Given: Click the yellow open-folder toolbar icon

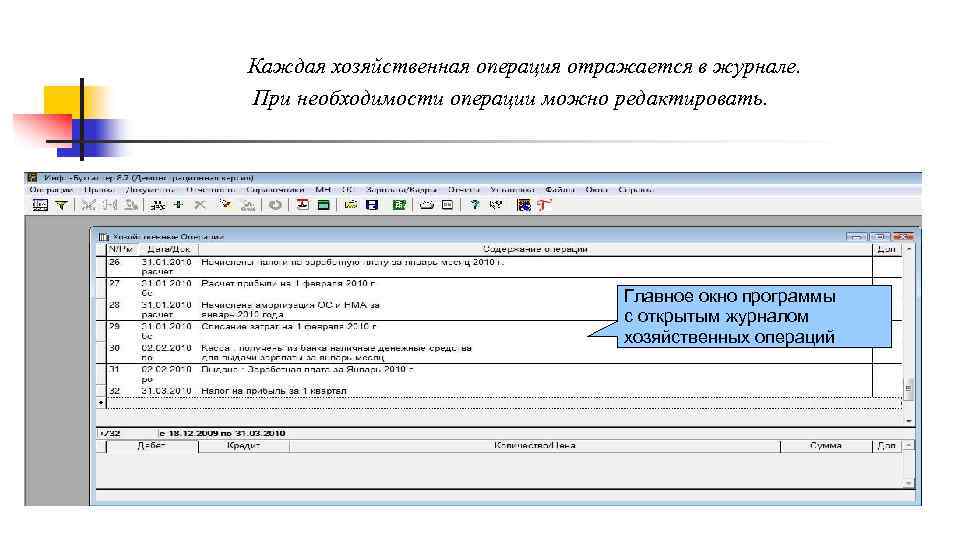Looking at the screenshot, I should point(350,205).
